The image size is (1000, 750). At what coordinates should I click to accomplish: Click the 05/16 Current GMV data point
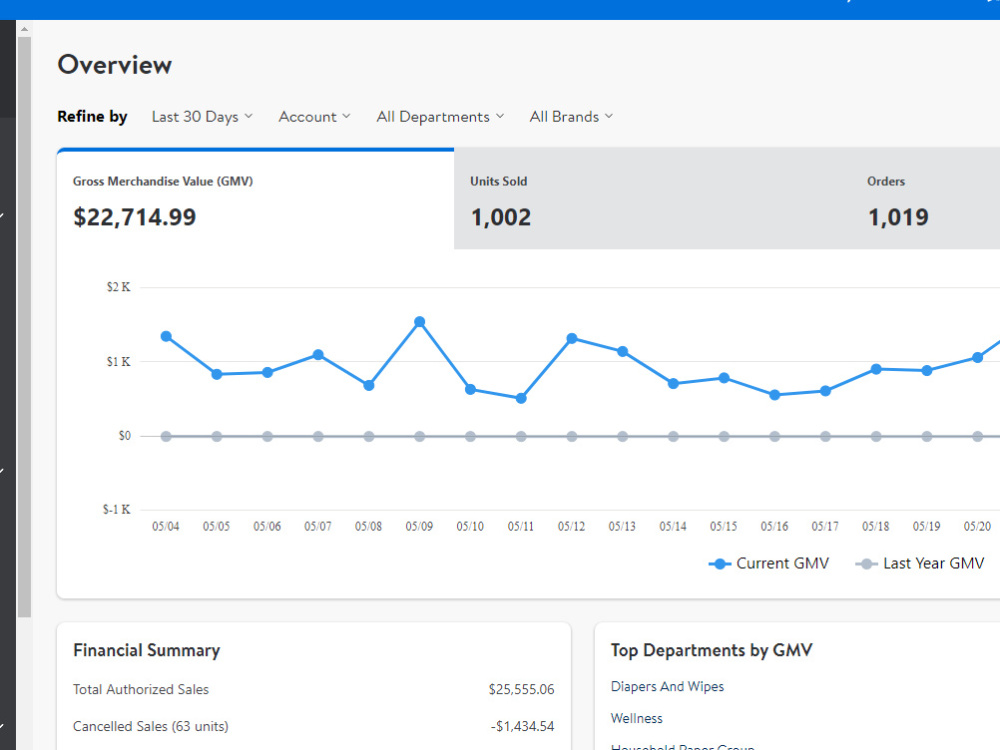click(775, 395)
